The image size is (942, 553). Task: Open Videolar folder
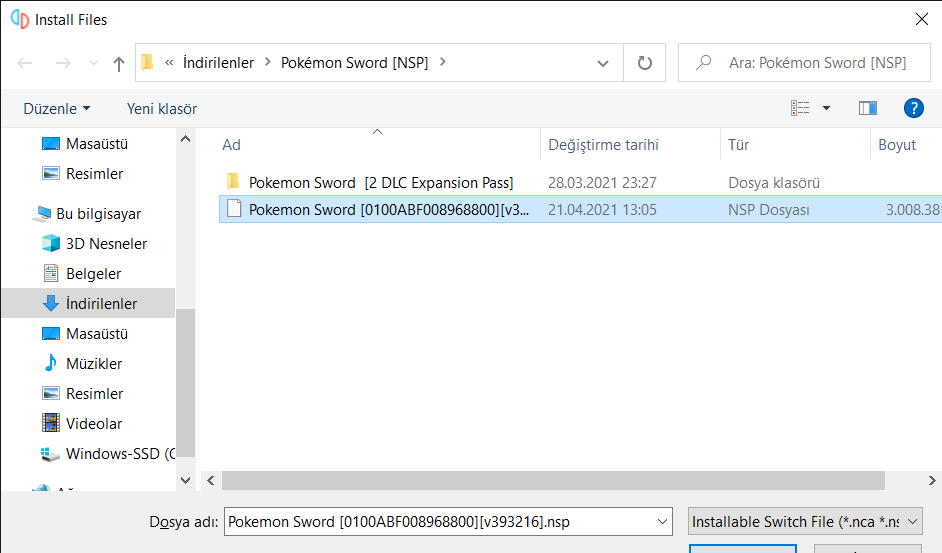pyautogui.click(x=94, y=424)
